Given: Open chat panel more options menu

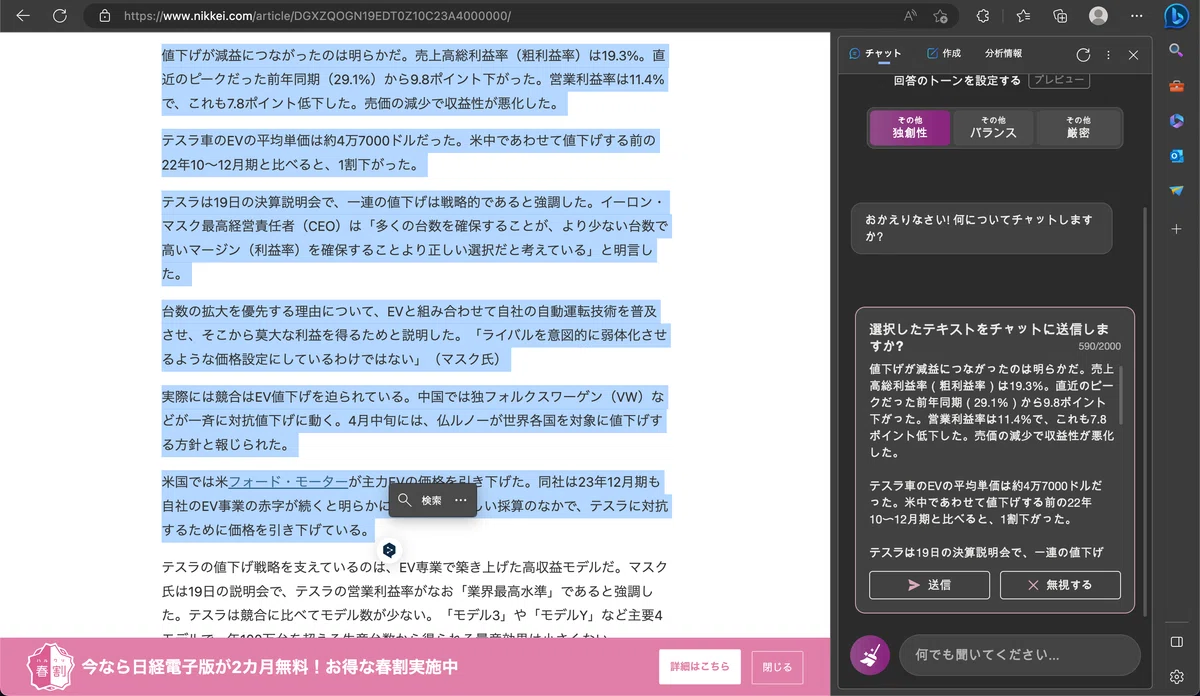Looking at the screenshot, I should point(1108,55).
